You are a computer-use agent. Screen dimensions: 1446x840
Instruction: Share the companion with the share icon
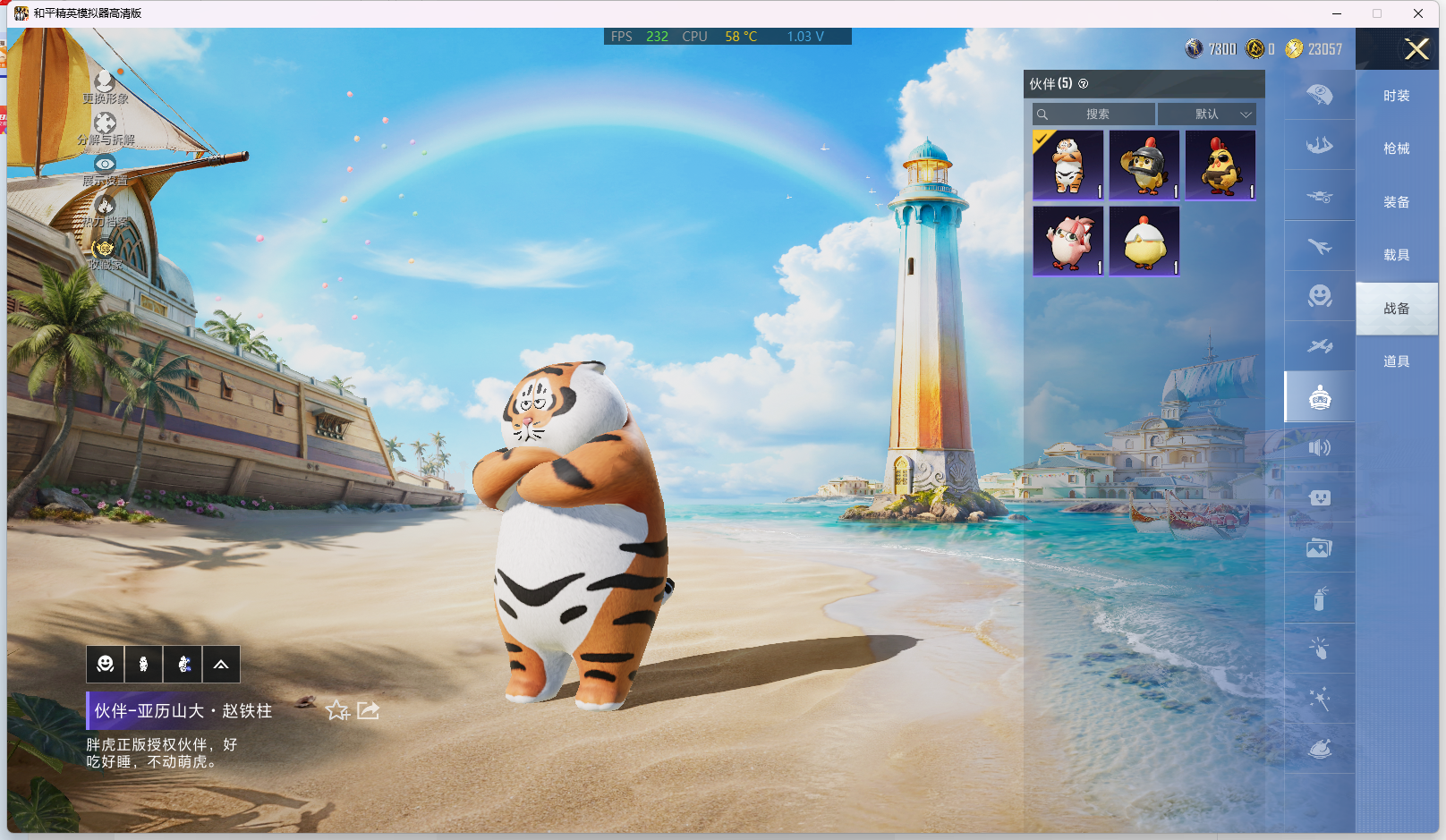pyautogui.click(x=368, y=710)
